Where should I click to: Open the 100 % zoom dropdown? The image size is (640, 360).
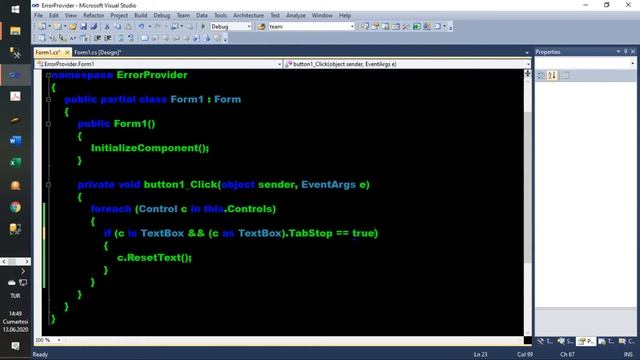59,340
